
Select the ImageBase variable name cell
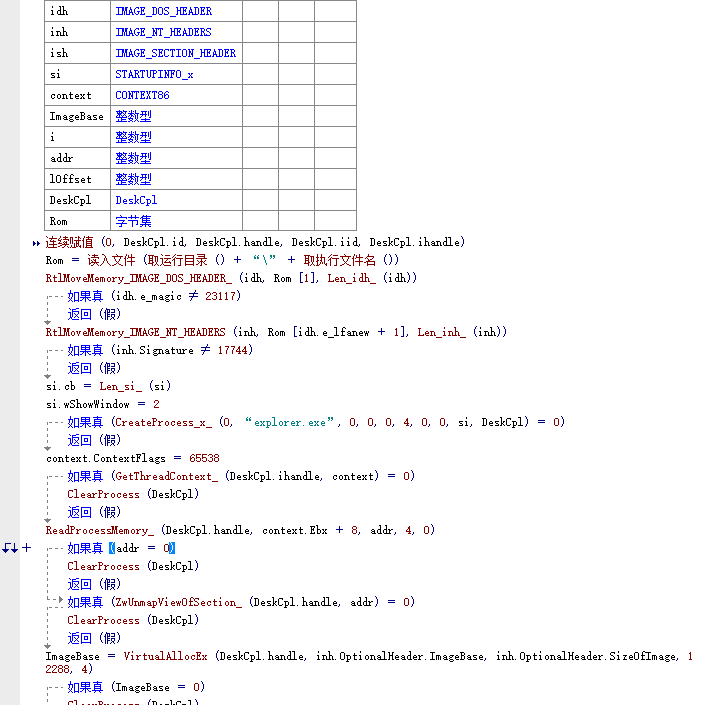[77, 117]
